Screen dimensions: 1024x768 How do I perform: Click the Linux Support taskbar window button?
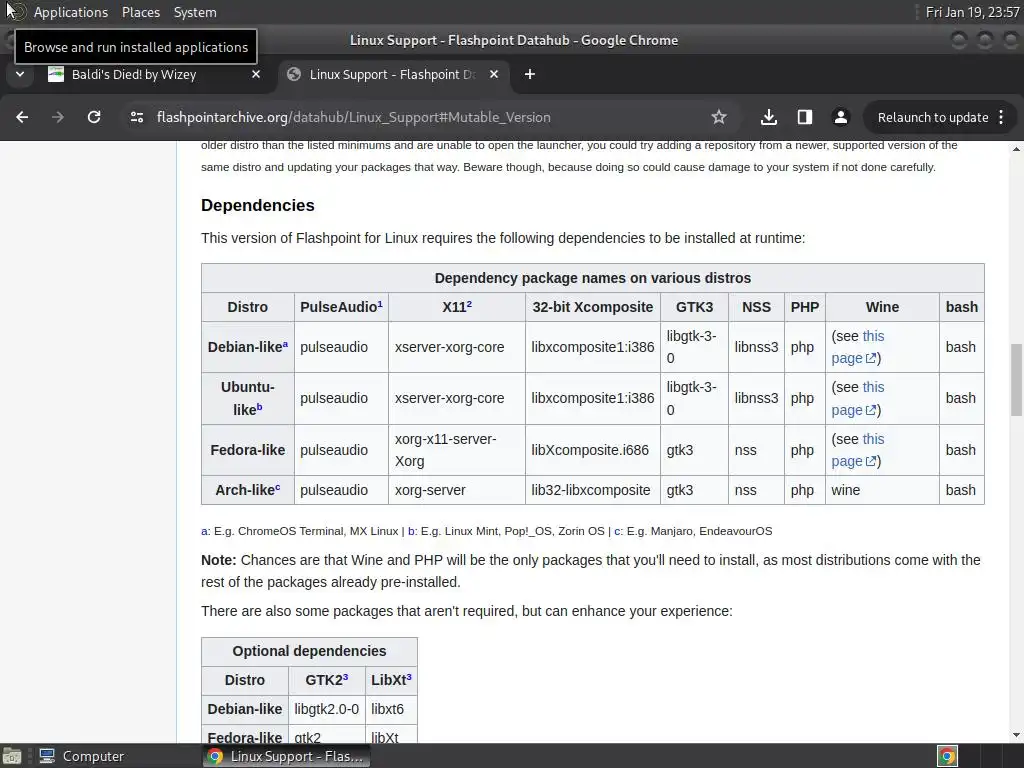coord(286,756)
